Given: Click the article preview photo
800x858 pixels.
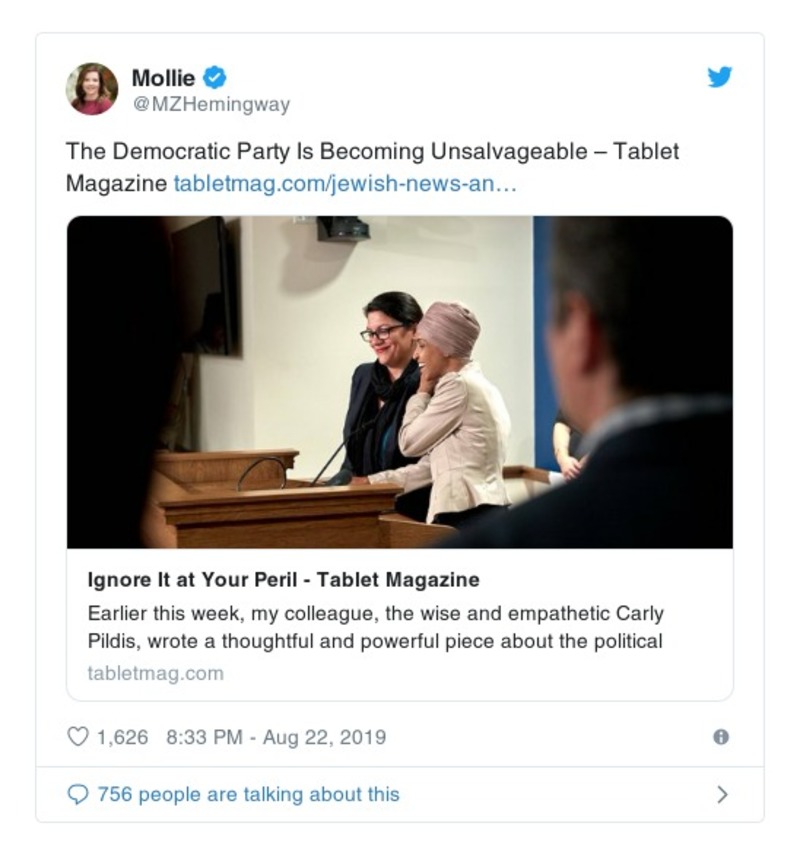Looking at the screenshot, I should [400, 382].
